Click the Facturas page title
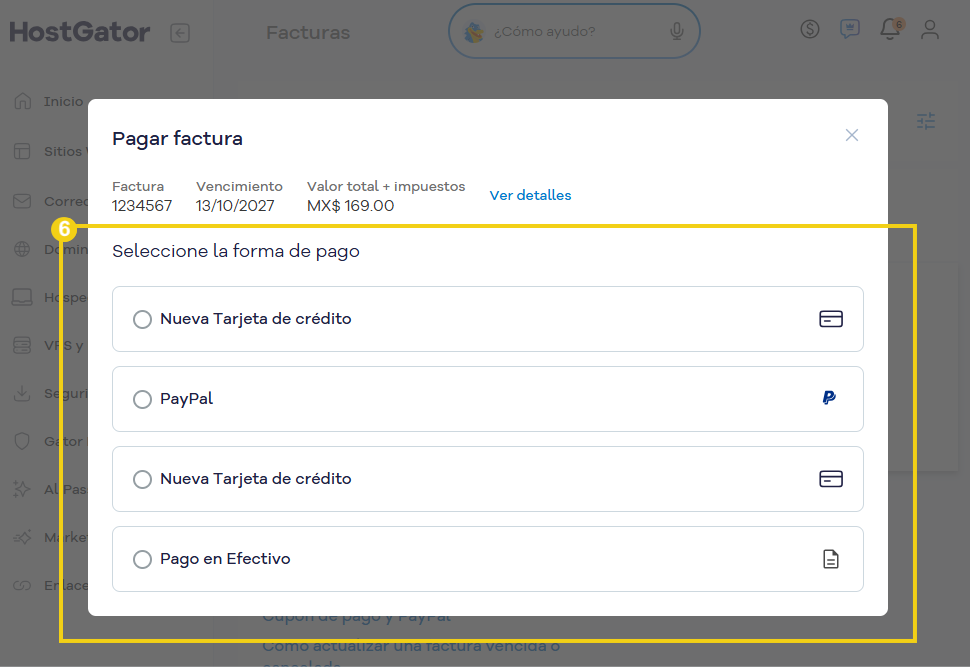Viewport: 970px width, 667px height. pyautogui.click(x=308, y=32)
